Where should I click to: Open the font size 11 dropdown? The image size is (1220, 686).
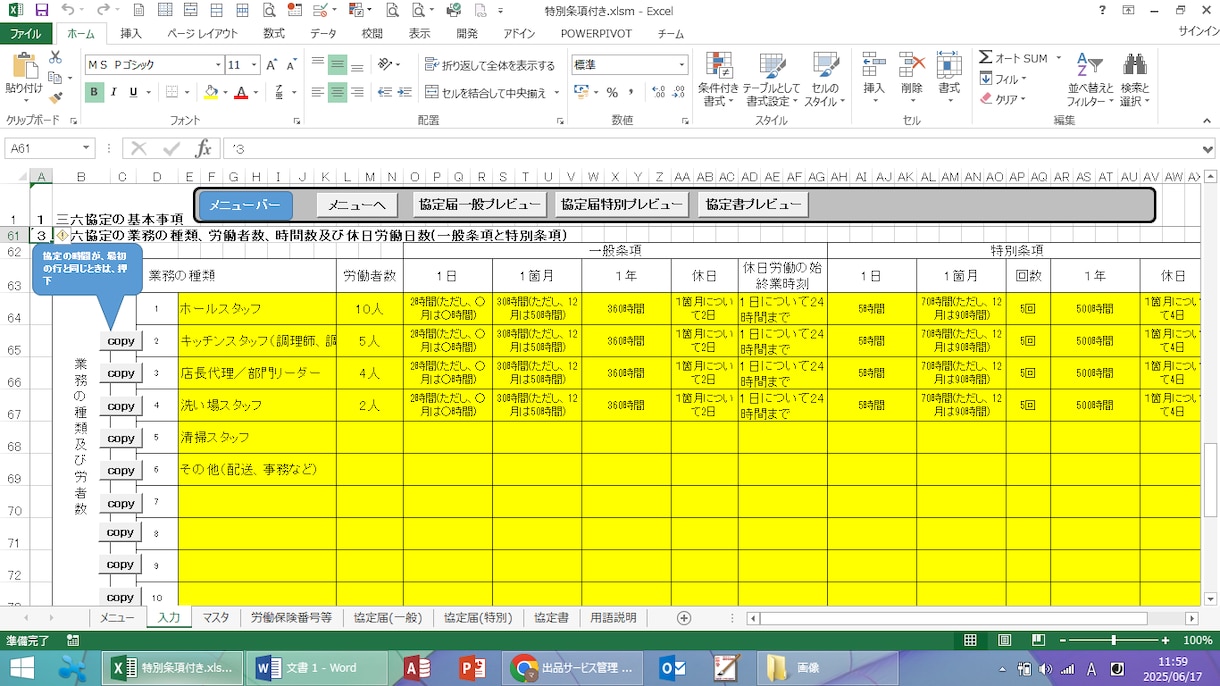point(254,65)
